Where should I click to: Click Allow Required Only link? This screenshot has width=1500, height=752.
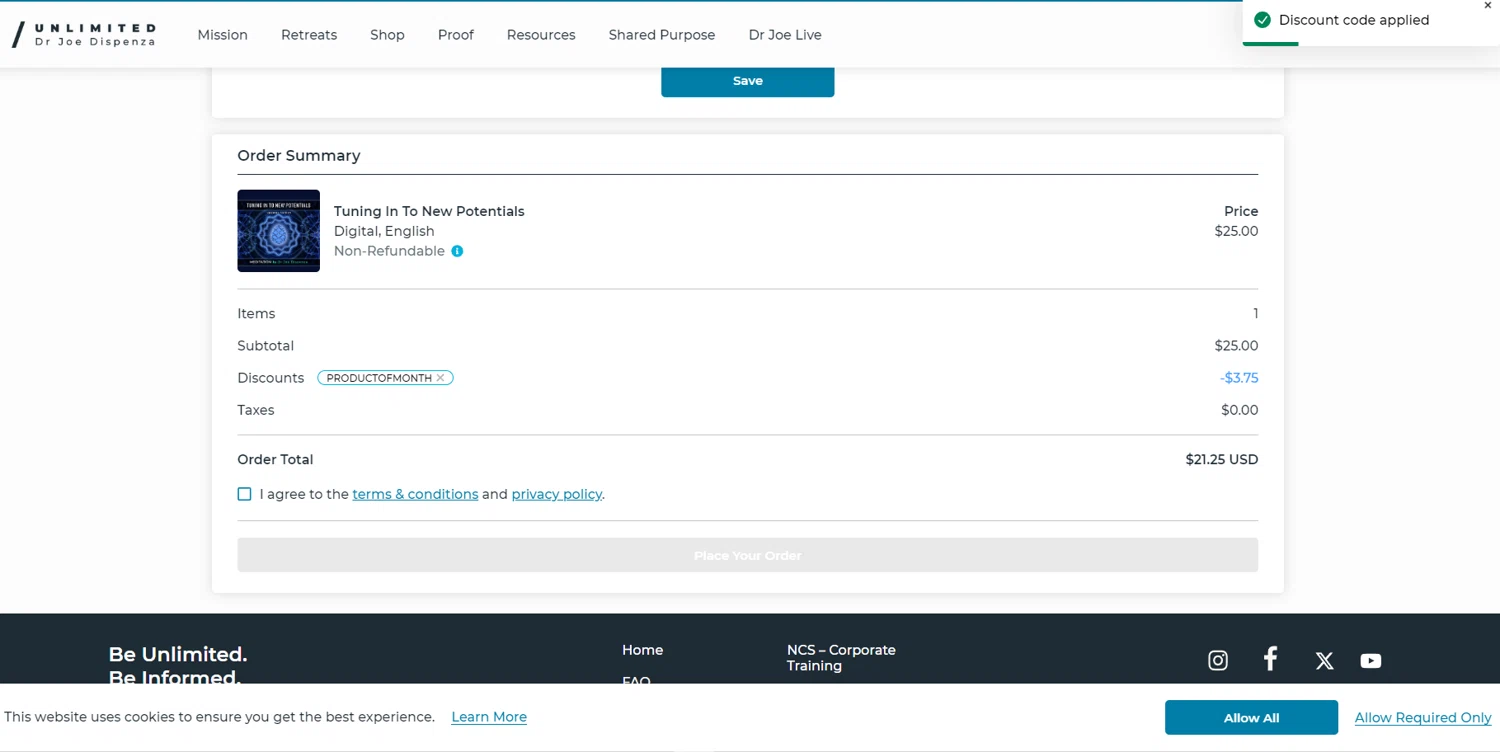[x=1423, y=718]
